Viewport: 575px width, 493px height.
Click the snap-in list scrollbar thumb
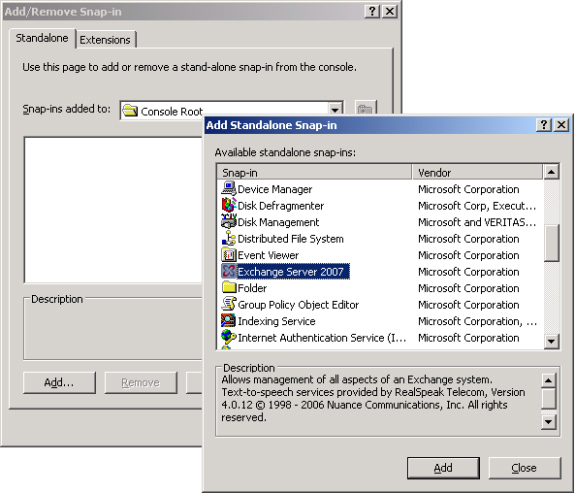(x=552, y=243)
